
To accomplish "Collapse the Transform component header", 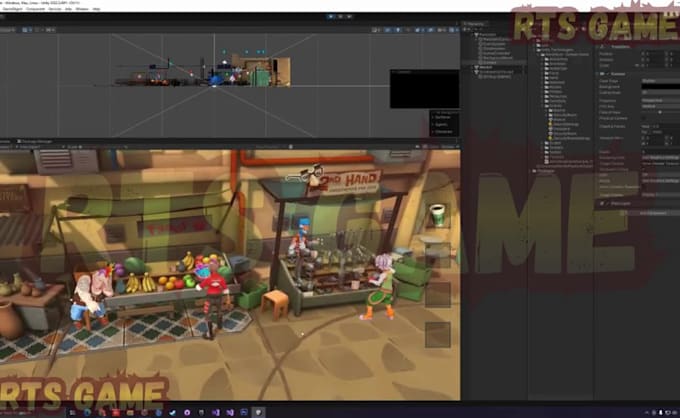I will [x=598, y=46].
